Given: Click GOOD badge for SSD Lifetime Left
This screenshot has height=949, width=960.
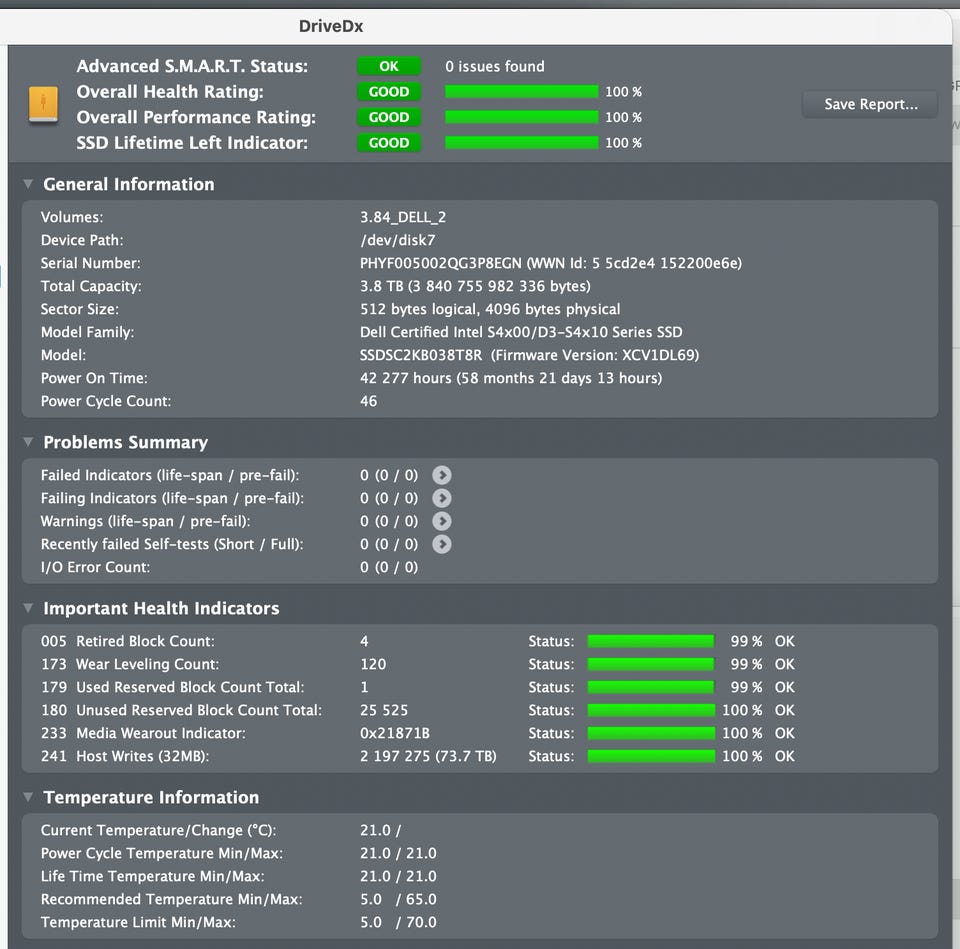Looking at the screenshot, I should point(389,143).
